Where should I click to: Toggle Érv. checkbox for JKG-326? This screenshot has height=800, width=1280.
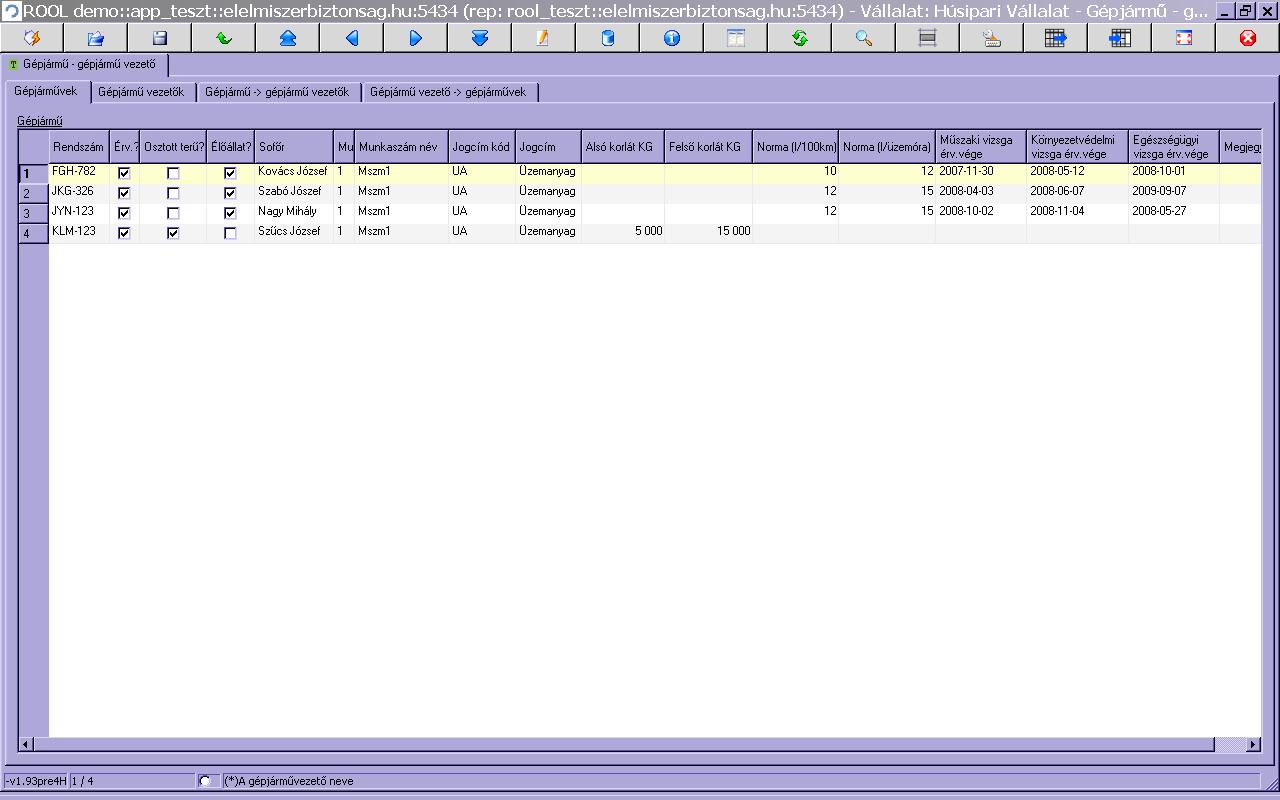point(124,193)
